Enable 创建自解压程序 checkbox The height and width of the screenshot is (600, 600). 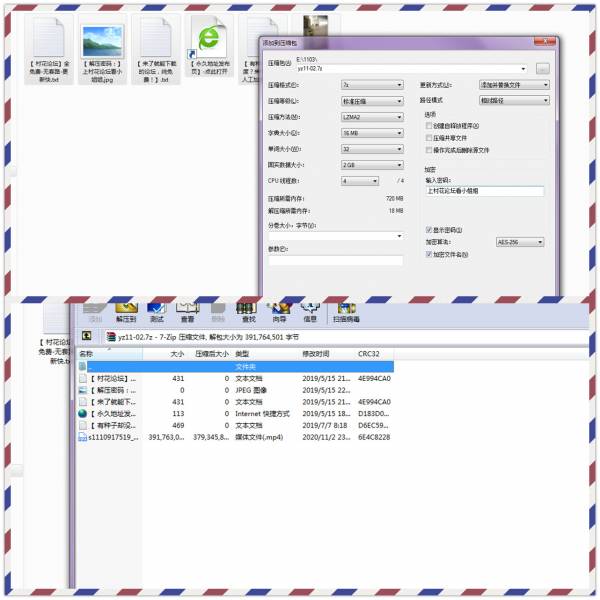click(x=429, y=126)
